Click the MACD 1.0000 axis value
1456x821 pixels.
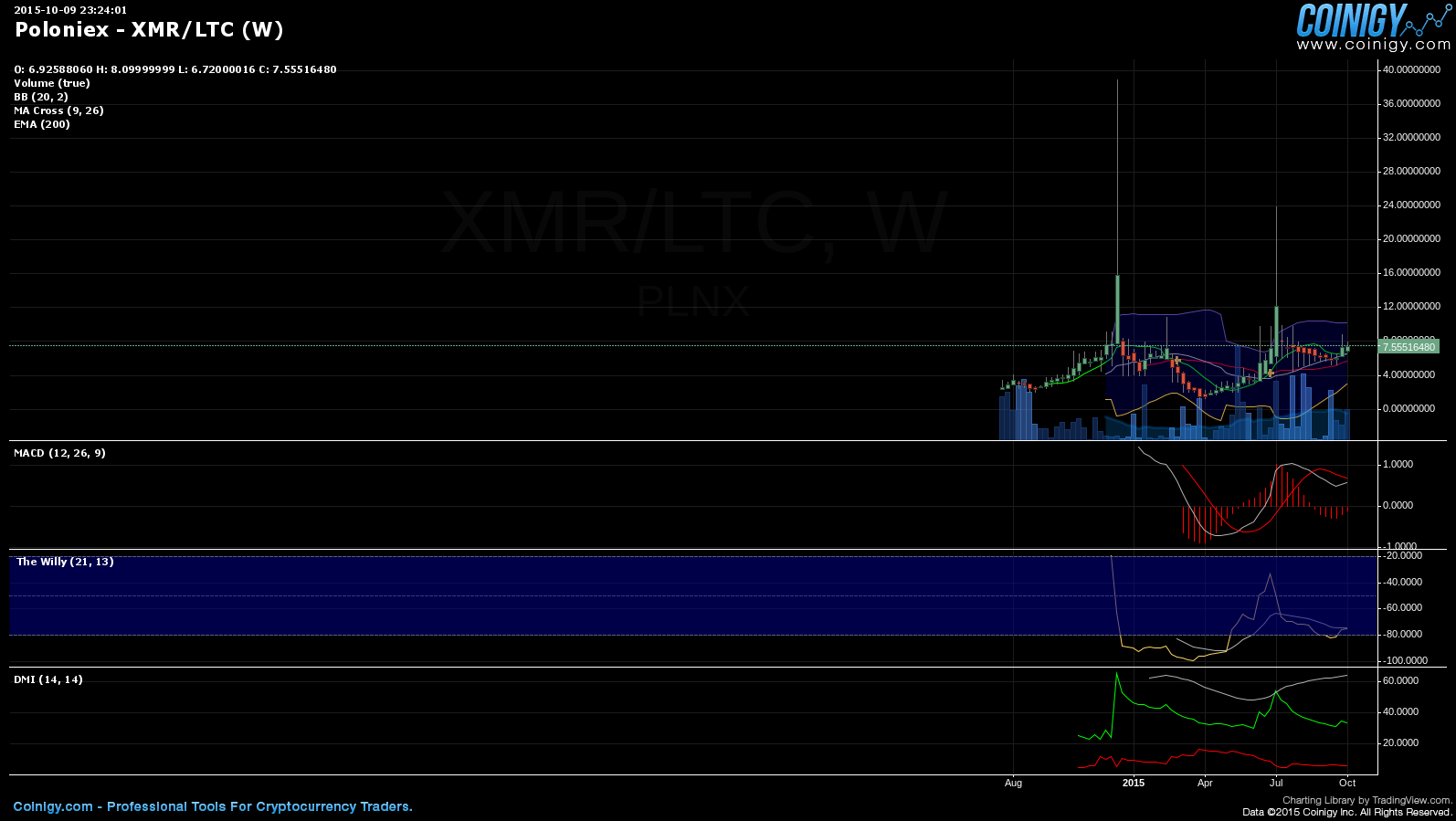tap(1398, 464)
